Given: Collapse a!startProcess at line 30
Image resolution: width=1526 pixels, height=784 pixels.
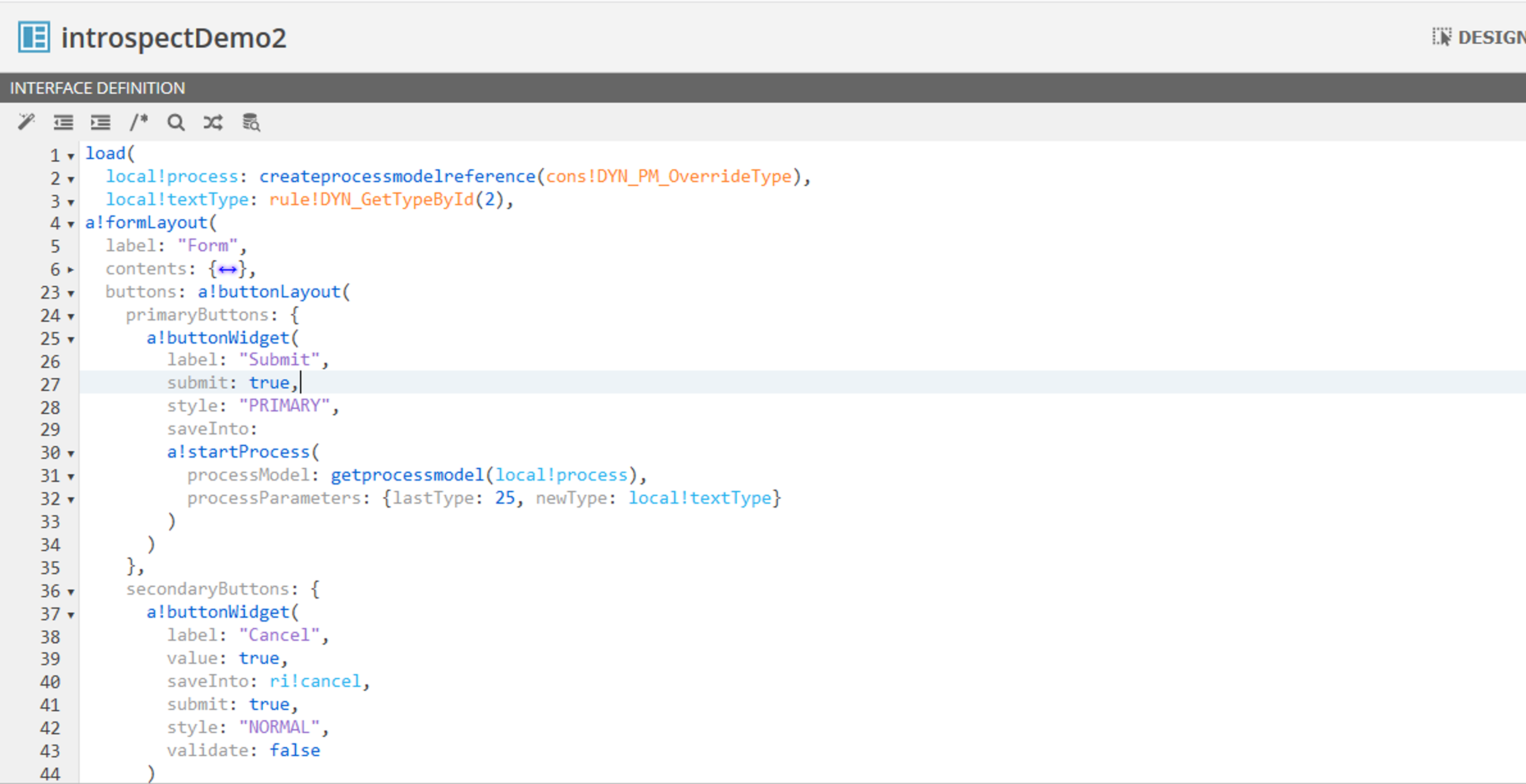Looking at the screenshot, I should click(x=71, y=454).
